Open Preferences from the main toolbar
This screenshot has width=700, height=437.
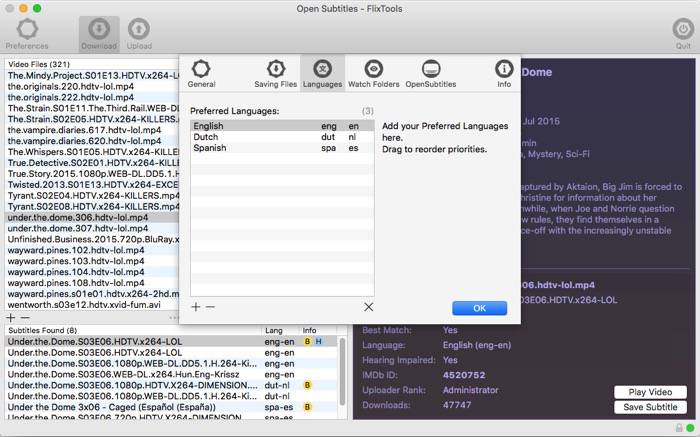point(27,34)
